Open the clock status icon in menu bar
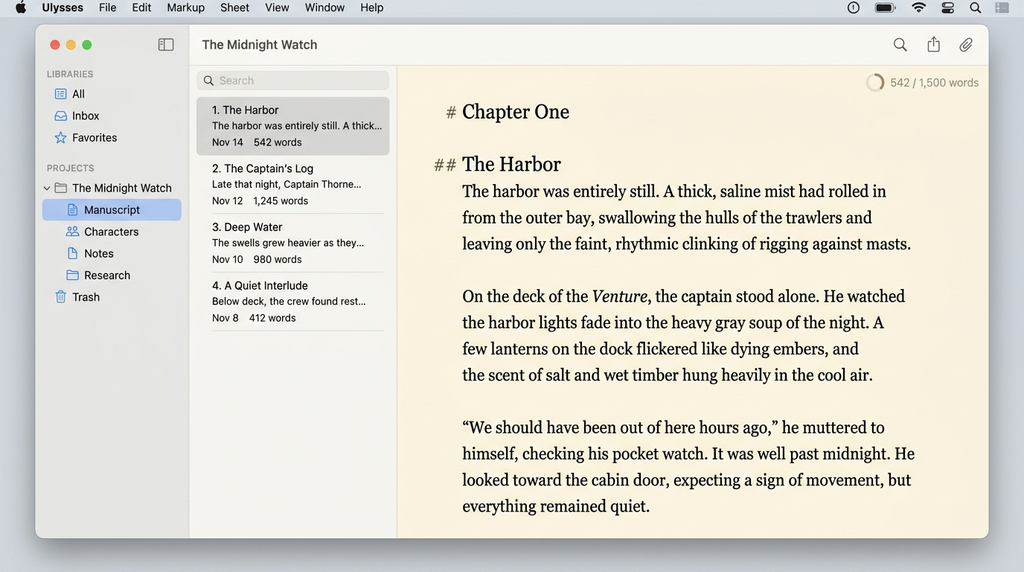This screenshot has width=1024, height=572. [854, 8]
